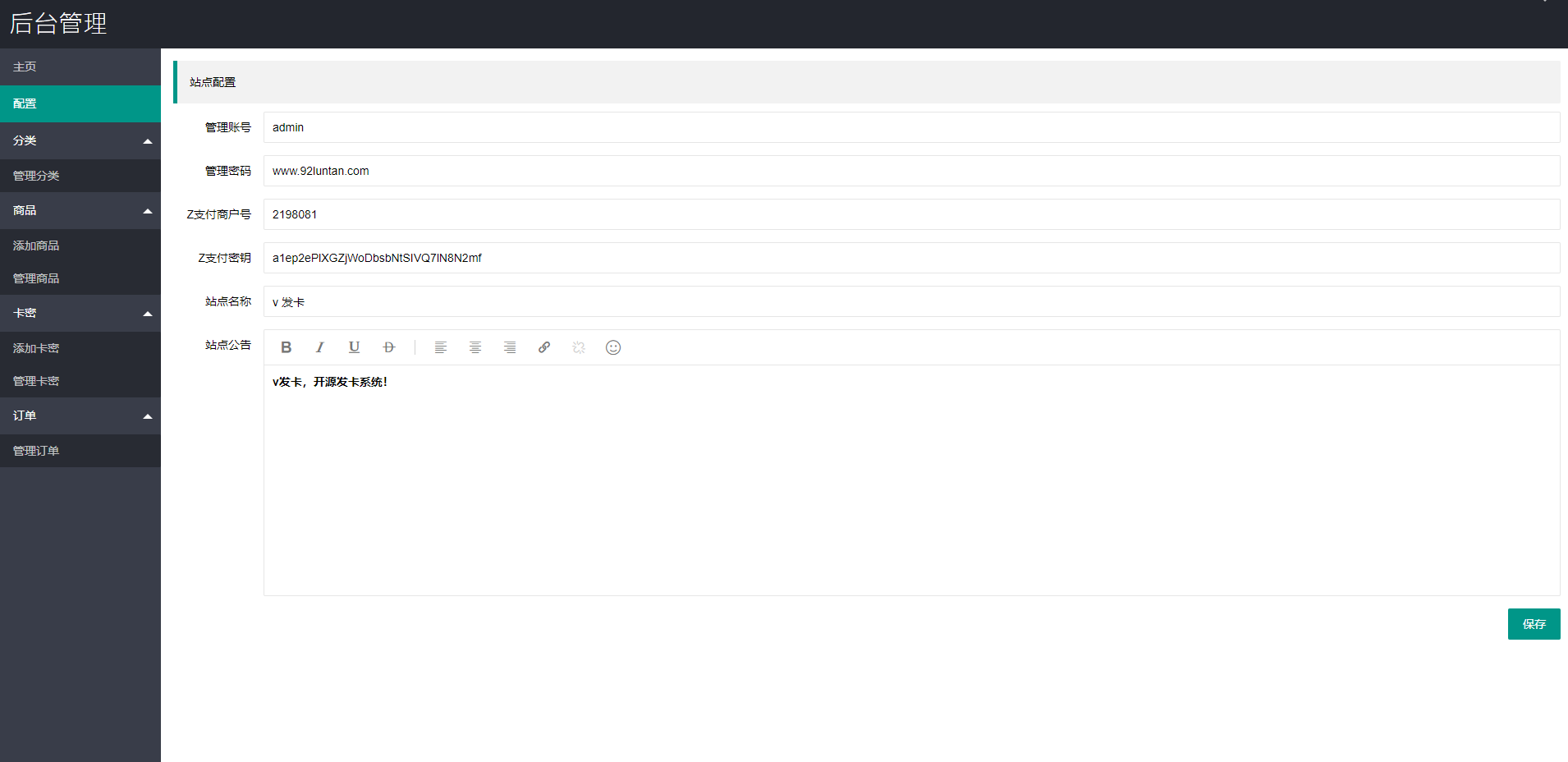The image size is (1568, 762).
Task: Click the 管理账号 field label
Action: click(x=228, y=127)
